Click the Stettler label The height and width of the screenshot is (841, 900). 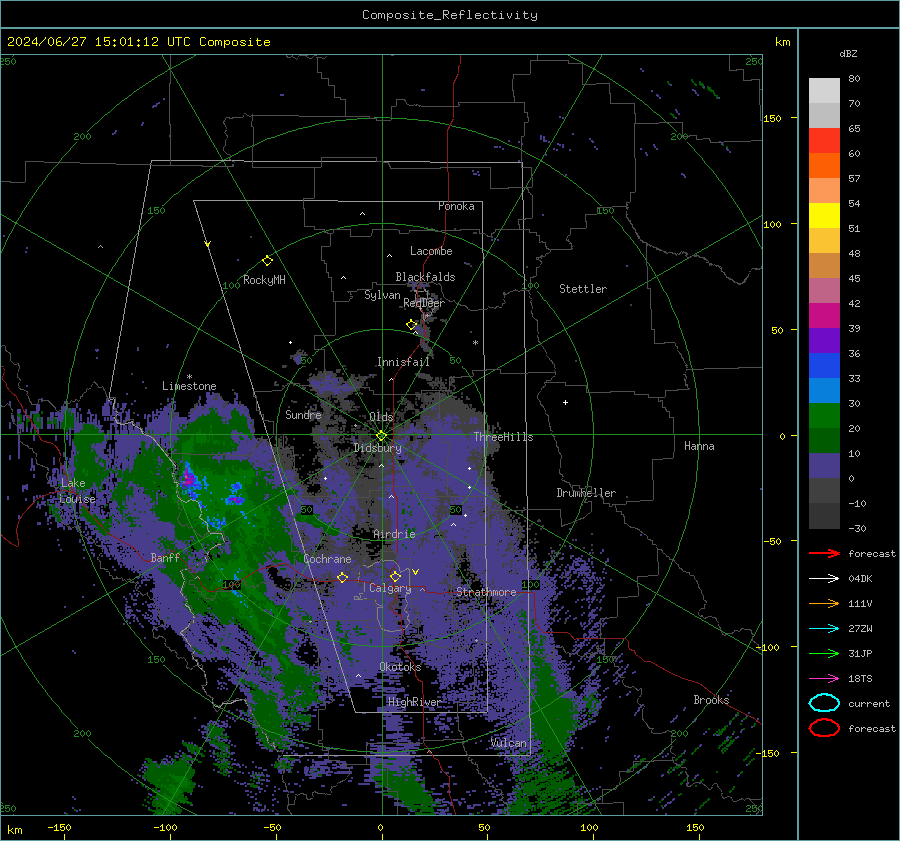pos(583,289)
